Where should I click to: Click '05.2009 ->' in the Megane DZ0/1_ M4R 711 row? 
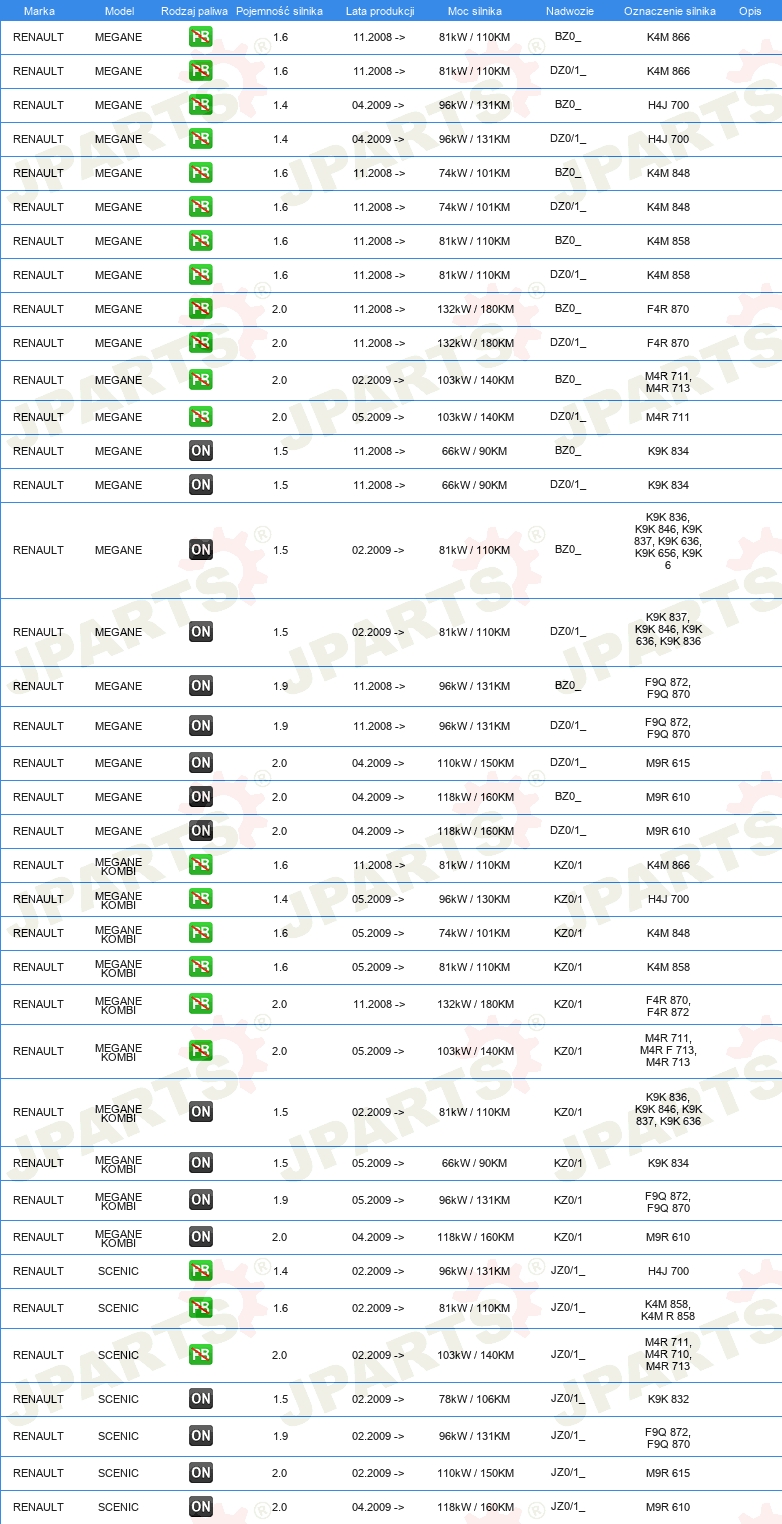379,417
